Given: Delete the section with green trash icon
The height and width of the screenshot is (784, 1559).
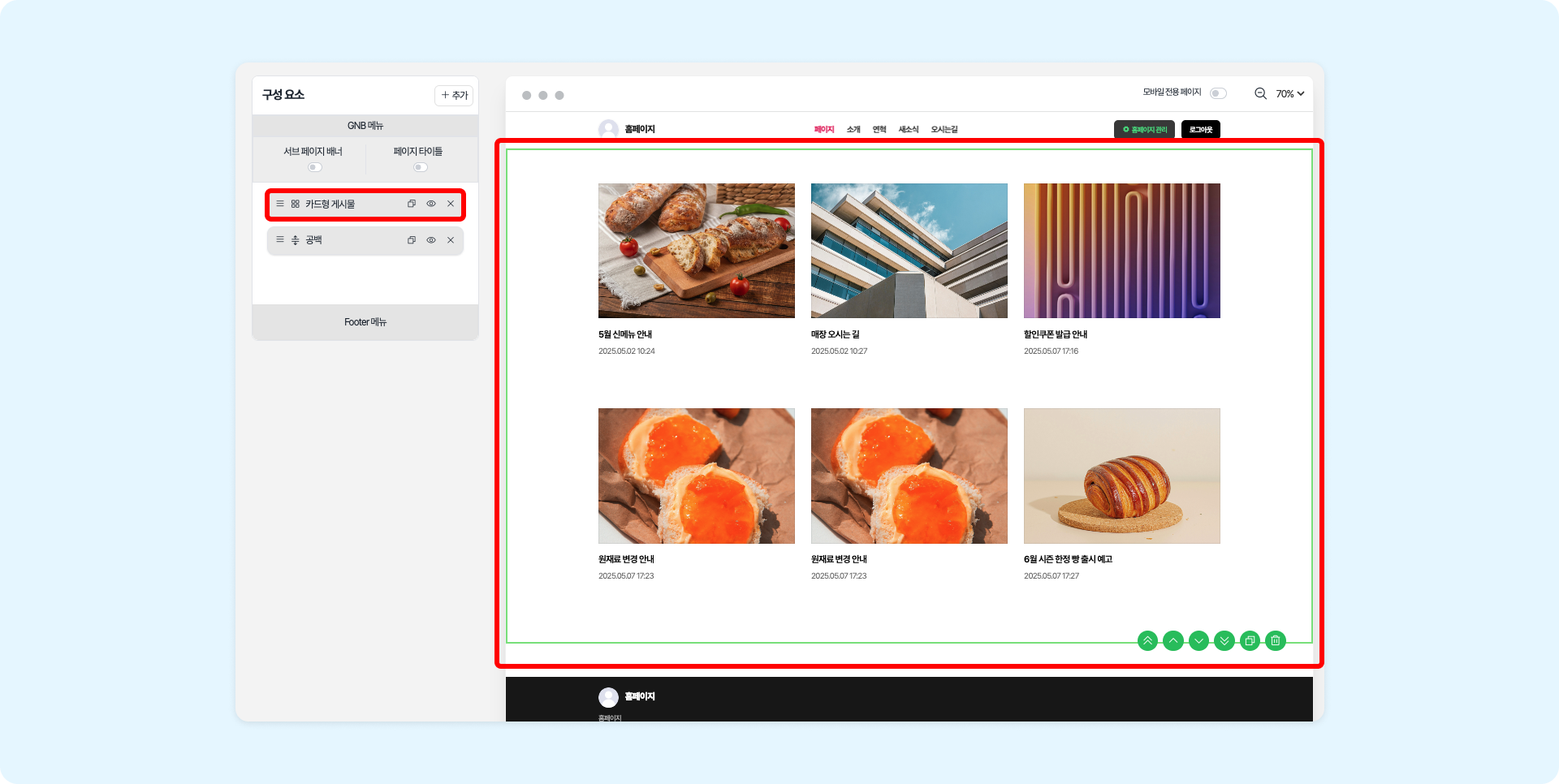Looking at the screenshot, I should 1276,641.
